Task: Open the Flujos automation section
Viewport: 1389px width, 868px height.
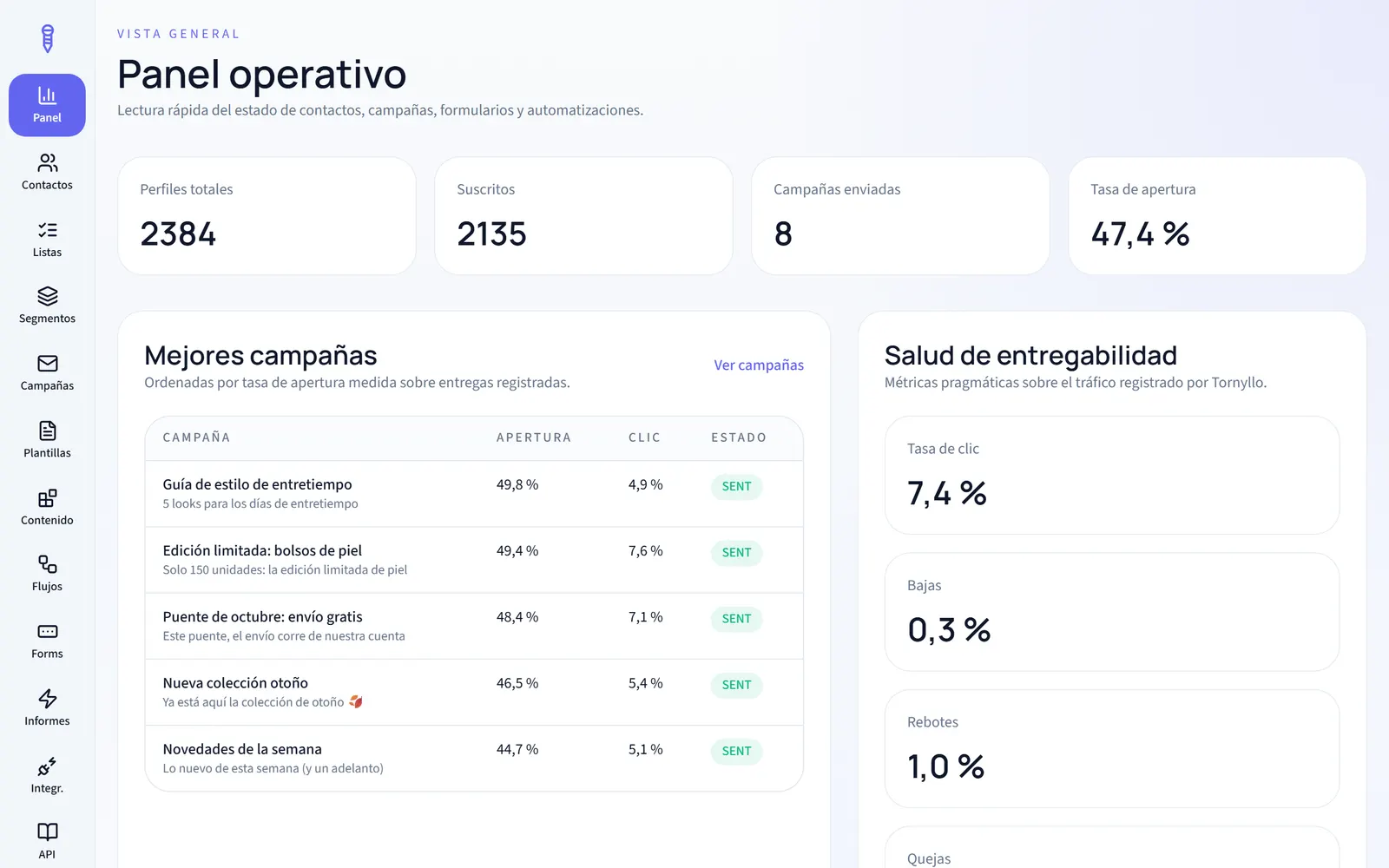Action: (x=47, y=573)
